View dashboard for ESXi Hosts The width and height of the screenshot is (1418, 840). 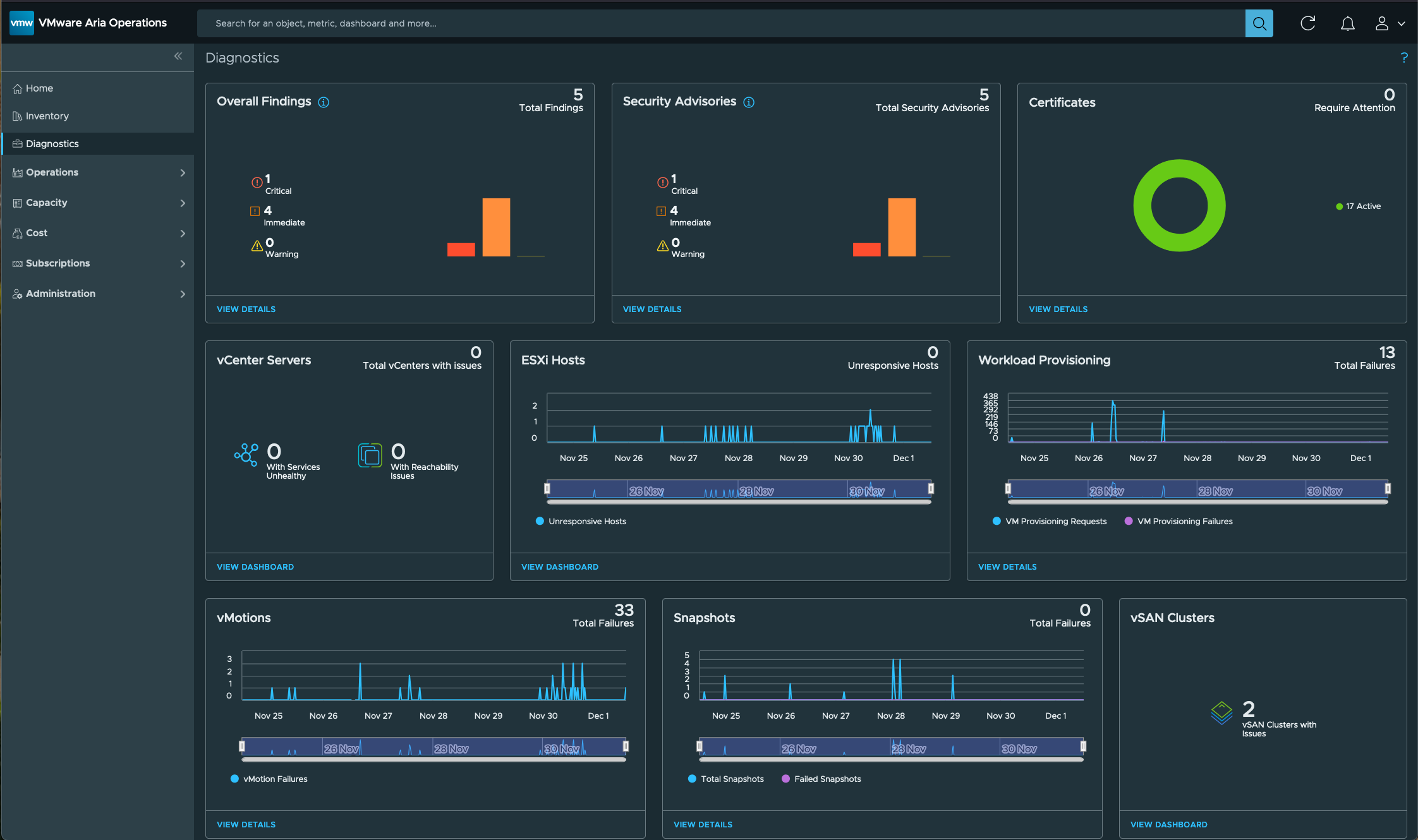pos(560,567)
